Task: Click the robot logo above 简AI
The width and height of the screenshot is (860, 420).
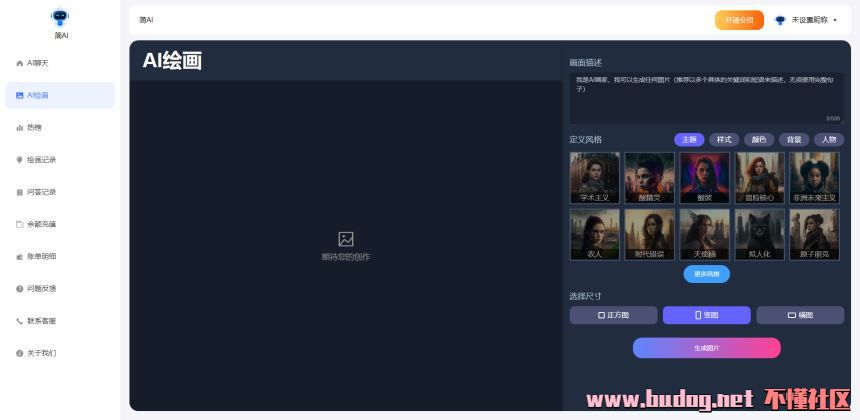Action: (60, 17)
